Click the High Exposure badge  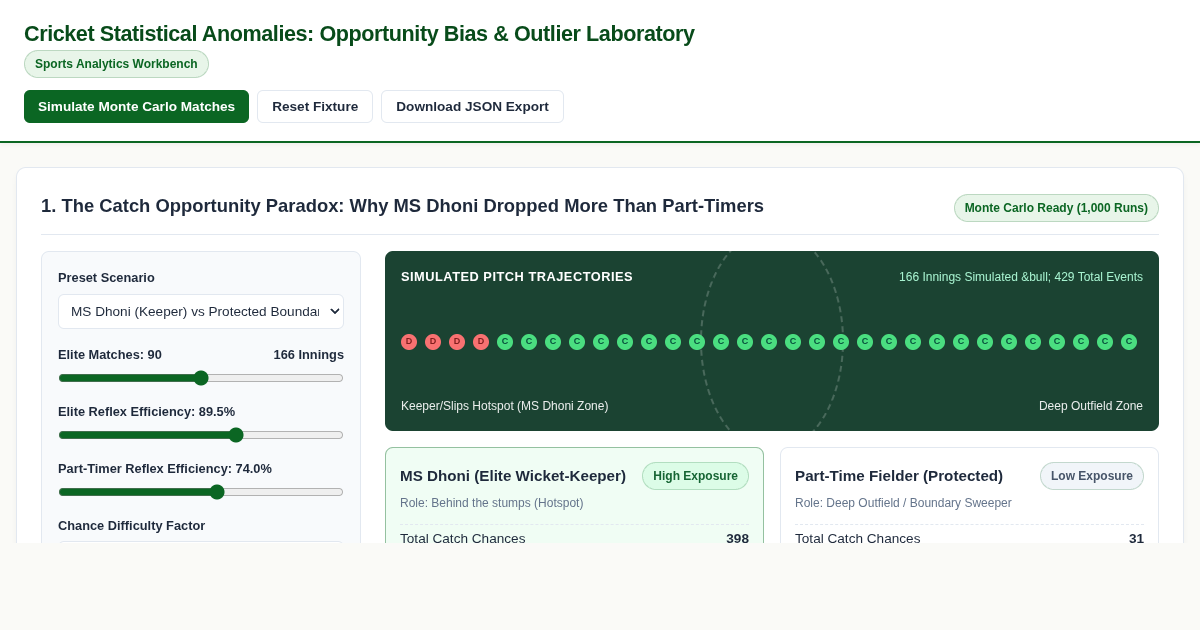[695, 476]
